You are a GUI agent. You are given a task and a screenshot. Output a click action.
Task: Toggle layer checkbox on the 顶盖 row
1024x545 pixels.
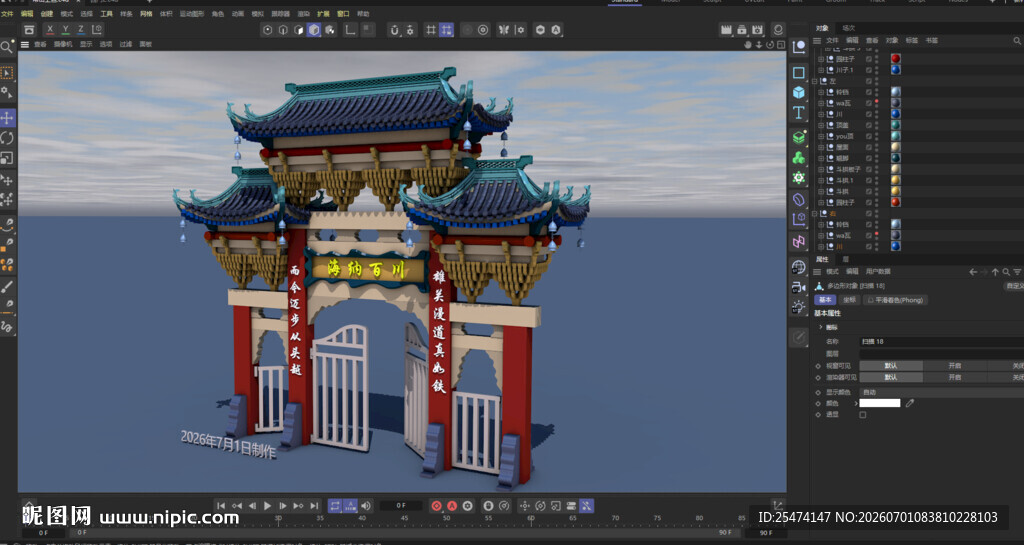pos(869,125)
